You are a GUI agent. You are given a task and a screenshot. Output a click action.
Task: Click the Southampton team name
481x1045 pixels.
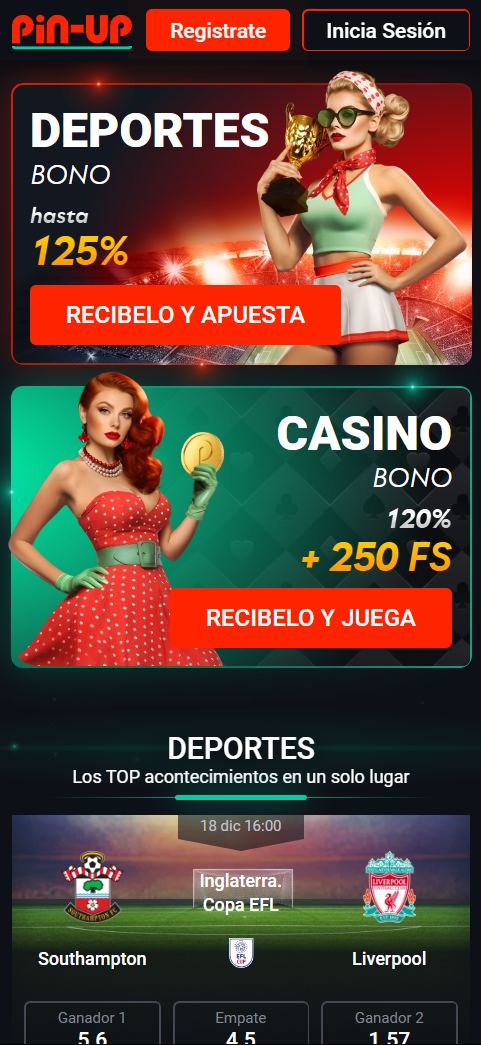point(92,959)
